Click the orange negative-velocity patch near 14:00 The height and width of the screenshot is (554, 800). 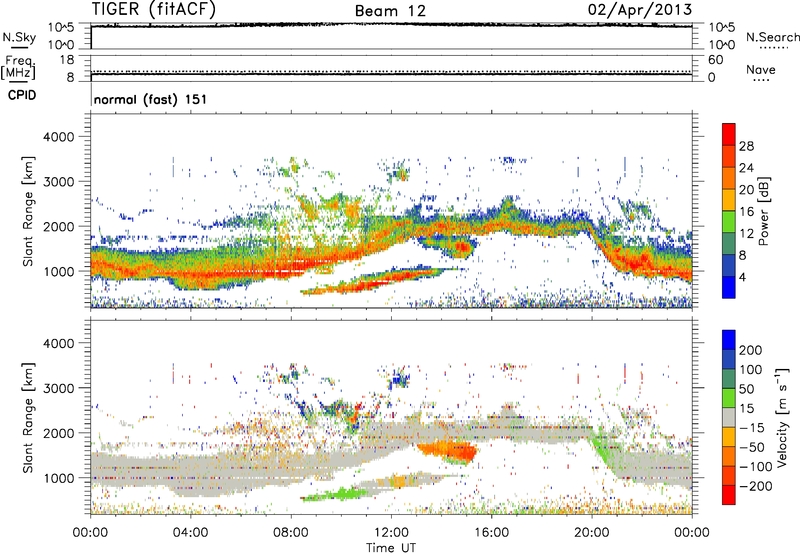[x=448, y=451]
